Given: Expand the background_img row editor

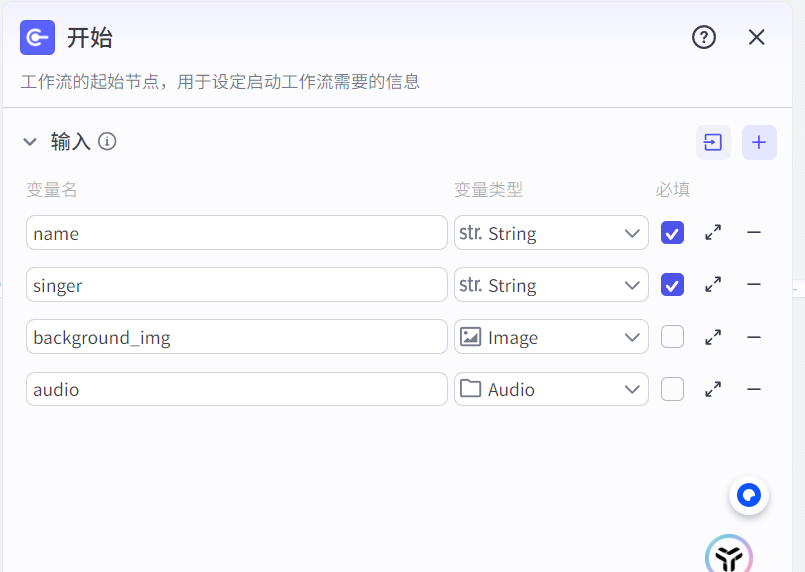Looking at the screenshot, I should (713, 337).
